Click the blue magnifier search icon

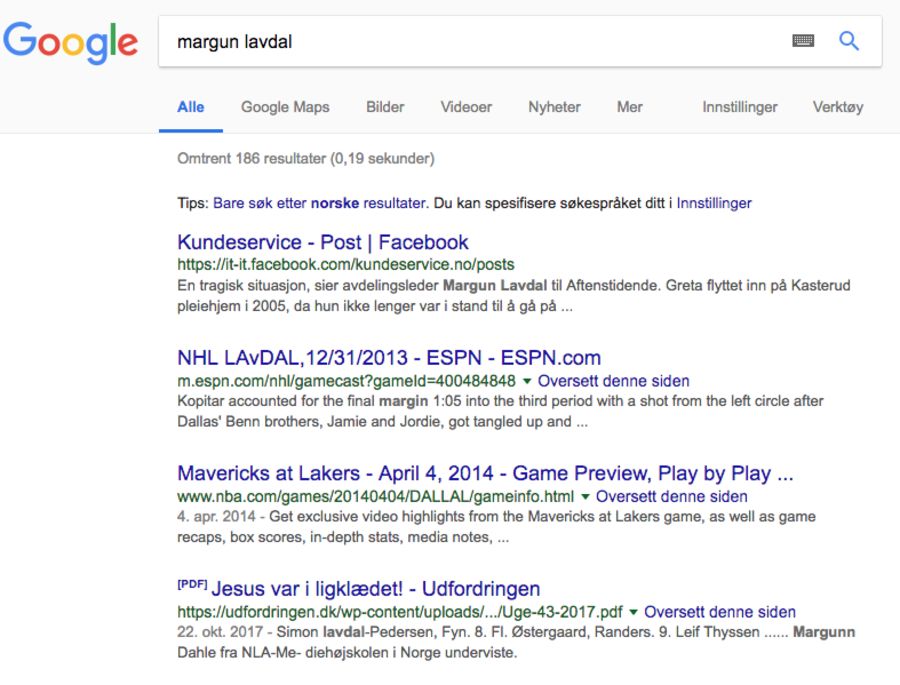point(849,41)
